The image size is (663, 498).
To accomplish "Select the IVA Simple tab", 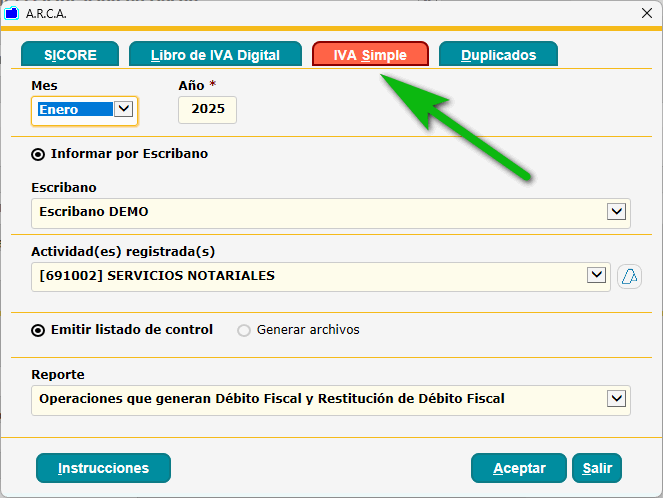I will tap(370, 54).
